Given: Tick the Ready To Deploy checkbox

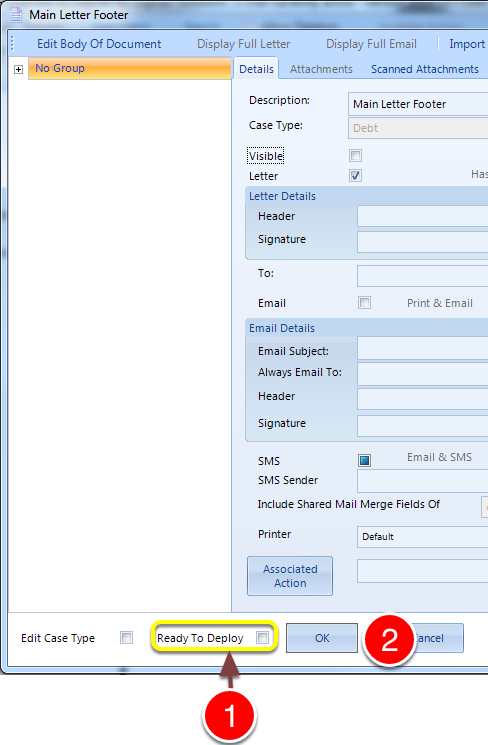Looking at the screenshot, I should [x=262, y=637].
